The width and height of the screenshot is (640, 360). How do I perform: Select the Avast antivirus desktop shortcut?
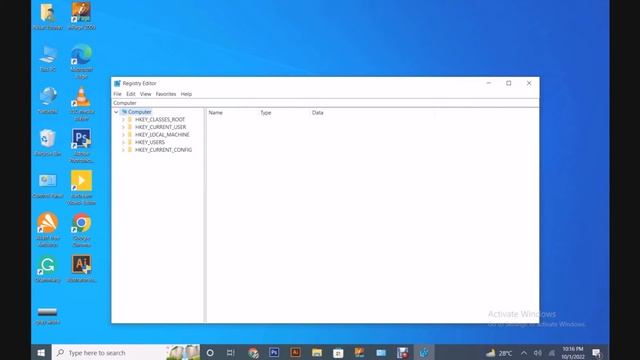48,230
